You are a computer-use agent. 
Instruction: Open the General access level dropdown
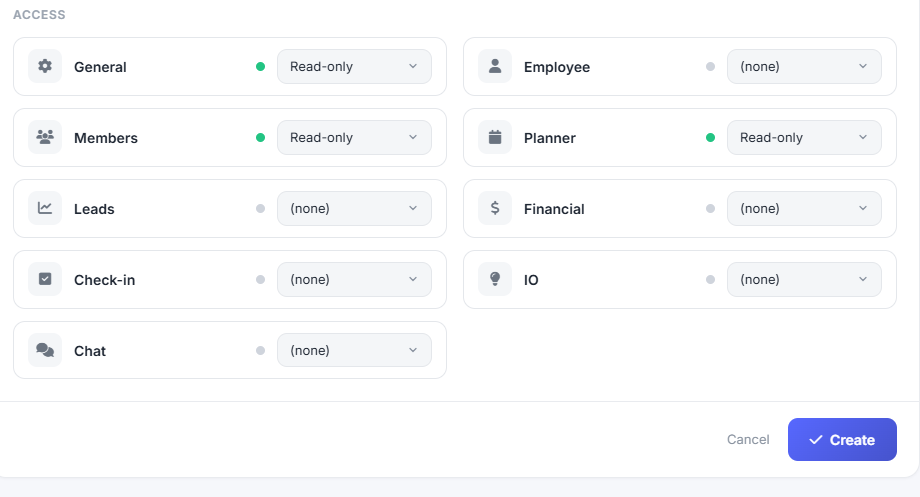pyautogui.click(x=354, y=66)
